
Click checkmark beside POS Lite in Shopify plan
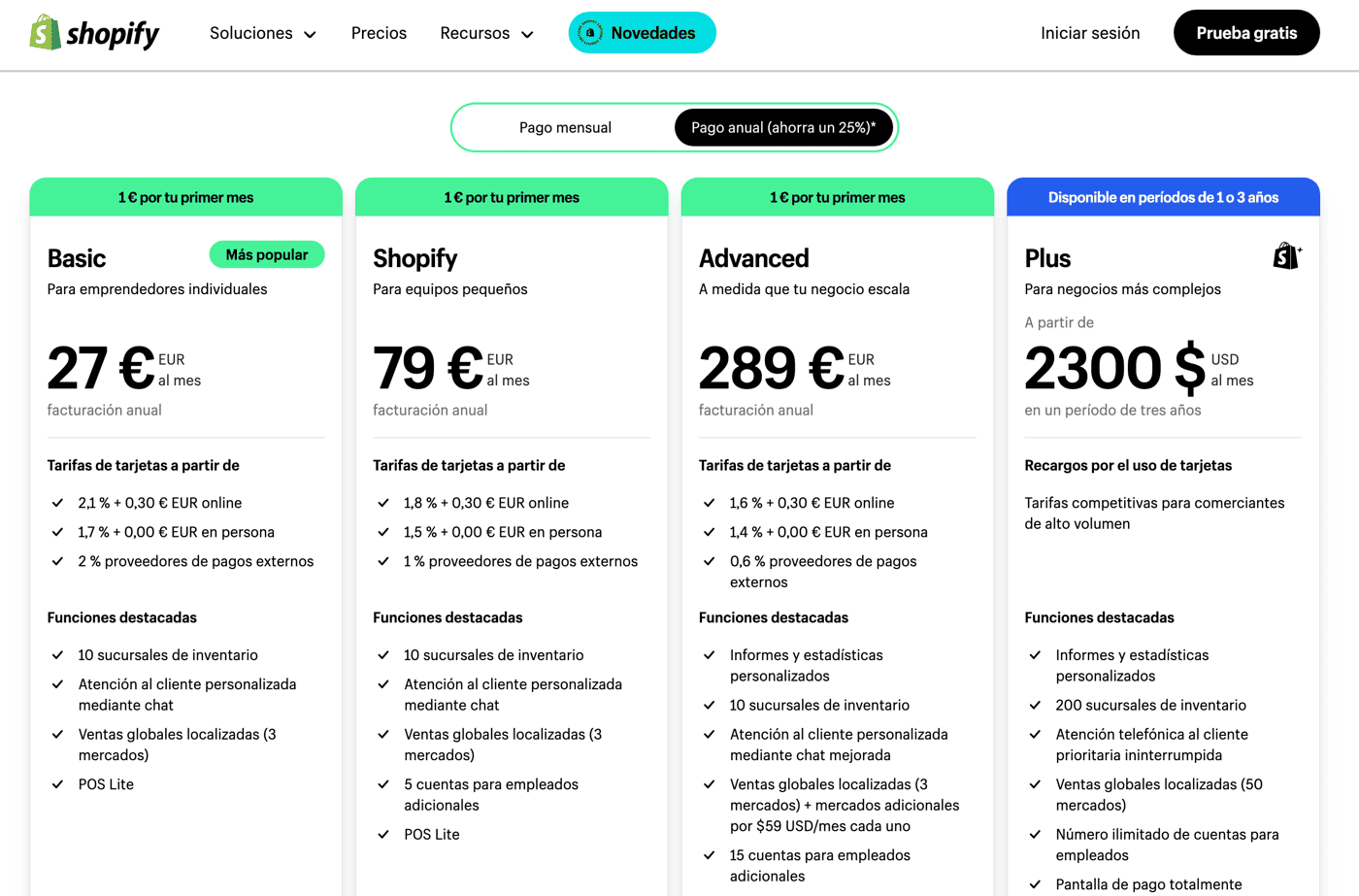383,834
